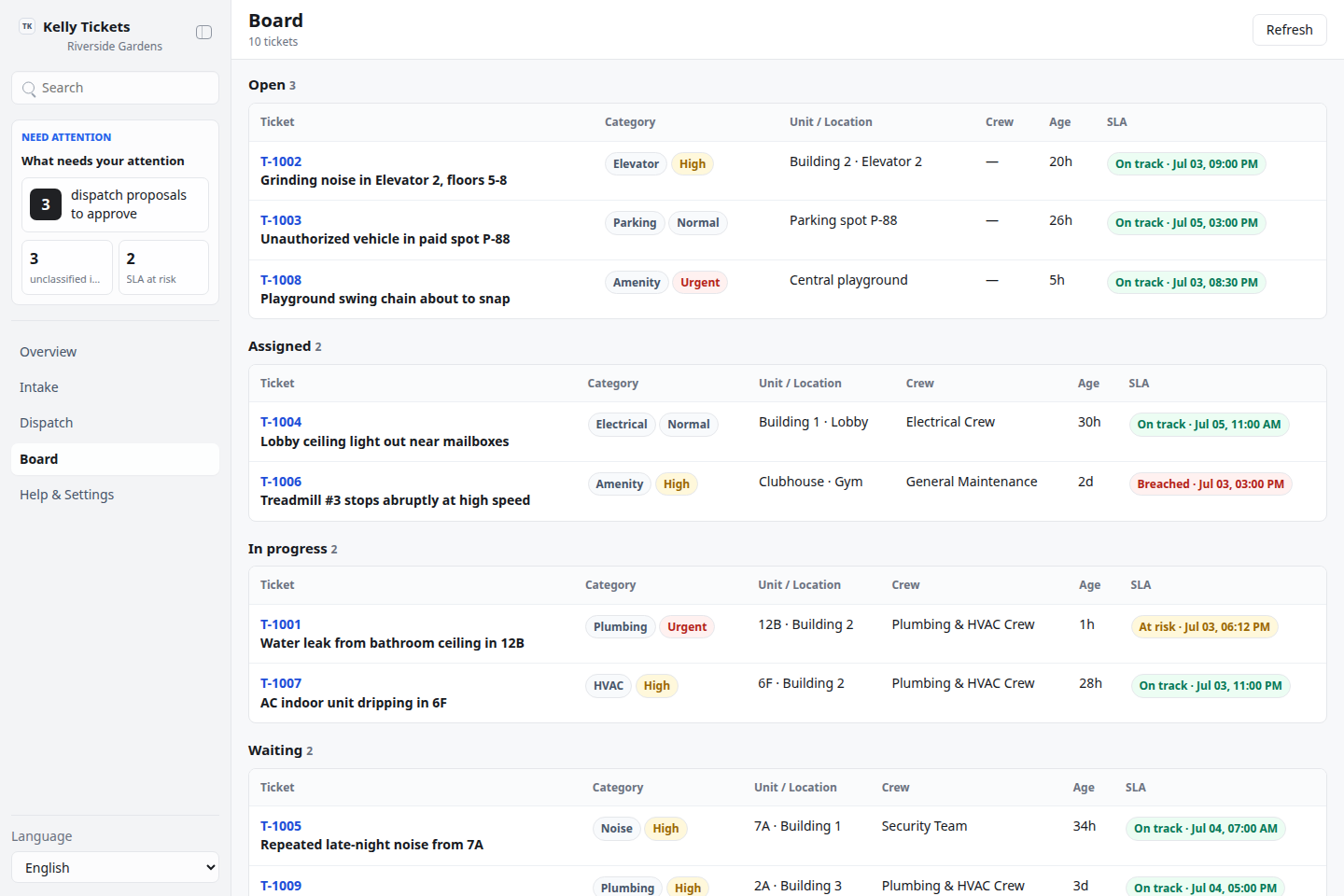The width and height of the screenshot is (1344, 896).
Task: Click the Refresh button
Action: point(1289,30)
